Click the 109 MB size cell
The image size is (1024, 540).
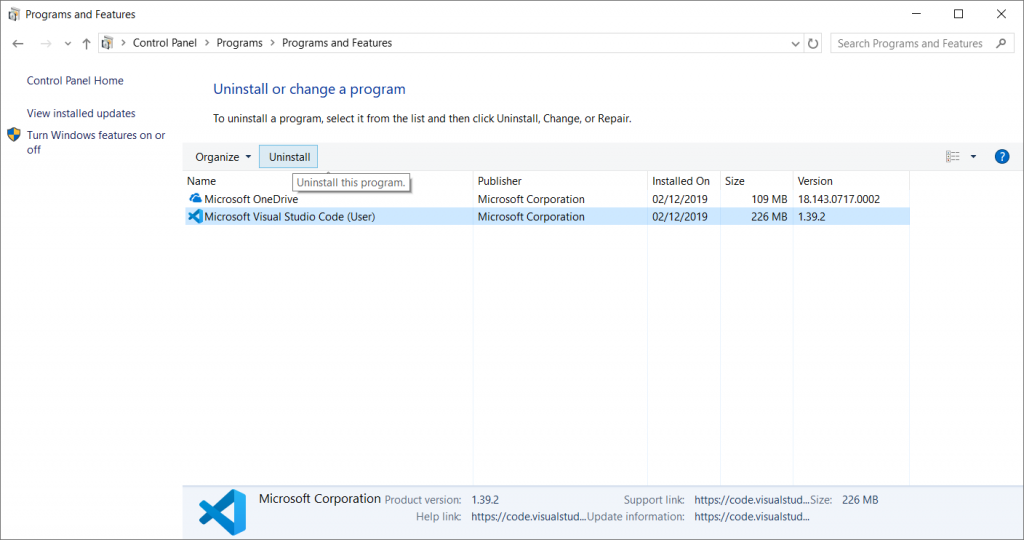tap(769, 199)
